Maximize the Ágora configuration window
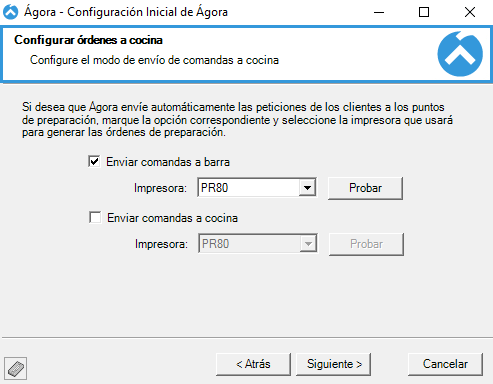The image size is (493, 384). click(424, 12)
